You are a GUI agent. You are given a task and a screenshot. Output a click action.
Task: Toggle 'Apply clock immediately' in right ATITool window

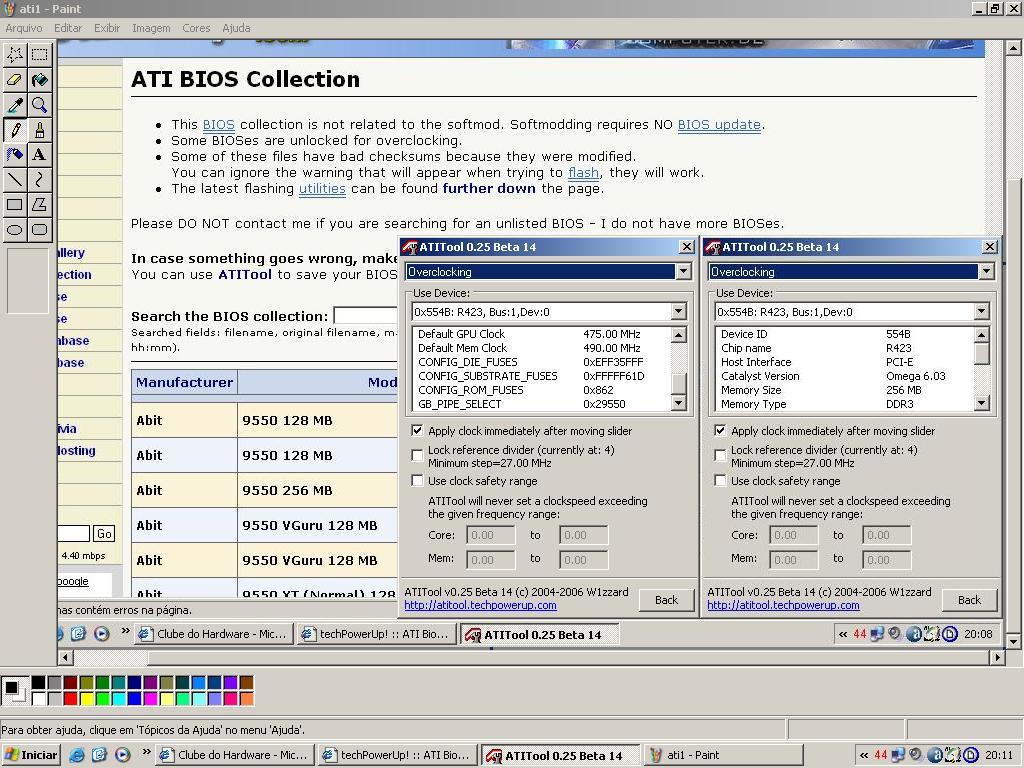click(720, 431)
